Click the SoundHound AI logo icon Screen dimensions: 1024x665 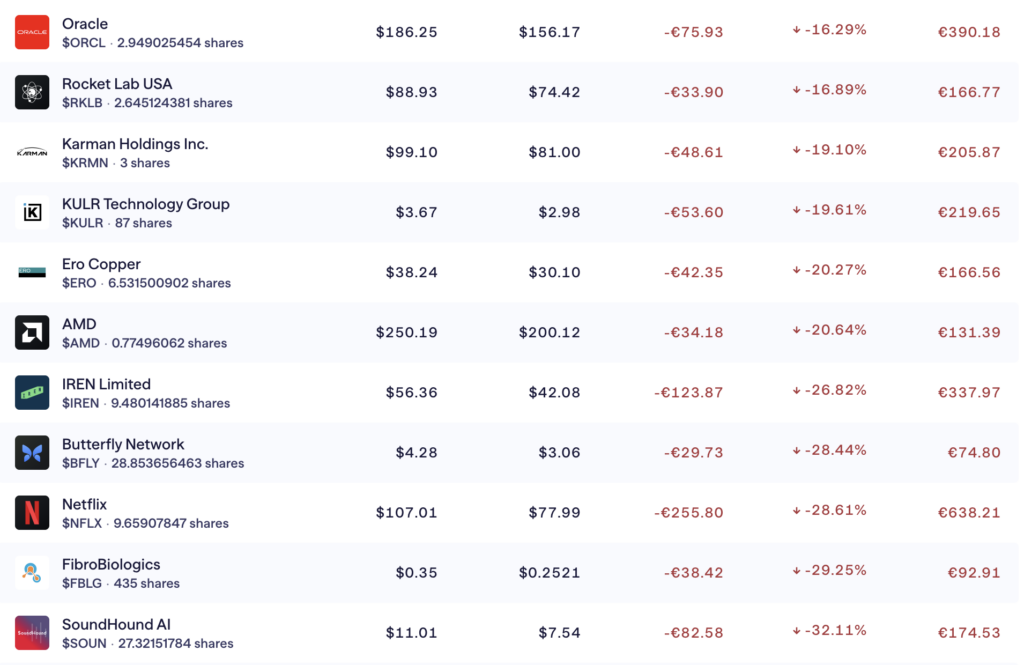[x=32, y=632]
